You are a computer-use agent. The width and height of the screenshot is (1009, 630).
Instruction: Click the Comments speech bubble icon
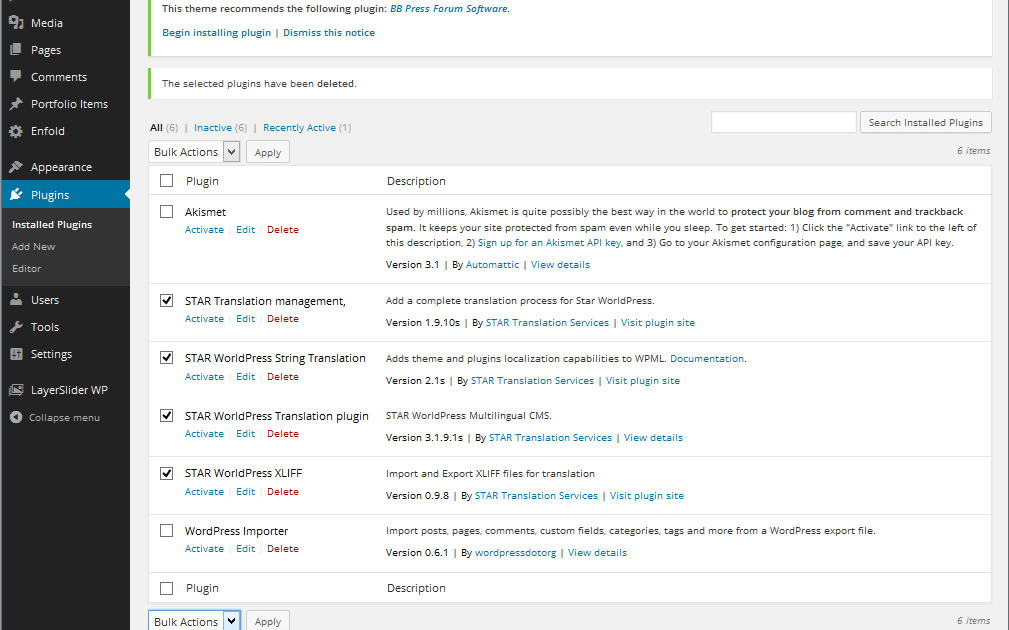pos(16,77)
